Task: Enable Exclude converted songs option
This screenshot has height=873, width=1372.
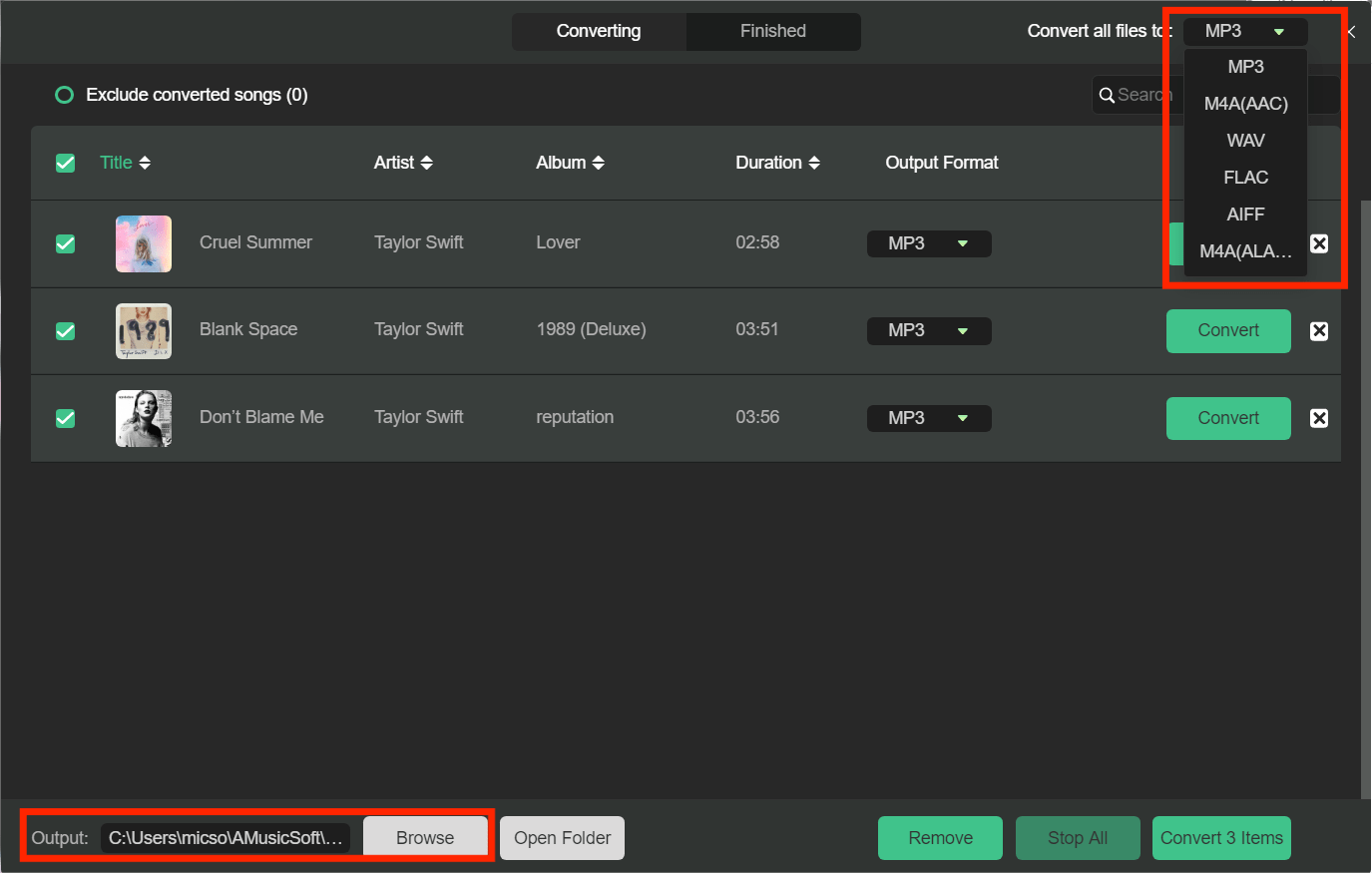Action: point(65,96)
